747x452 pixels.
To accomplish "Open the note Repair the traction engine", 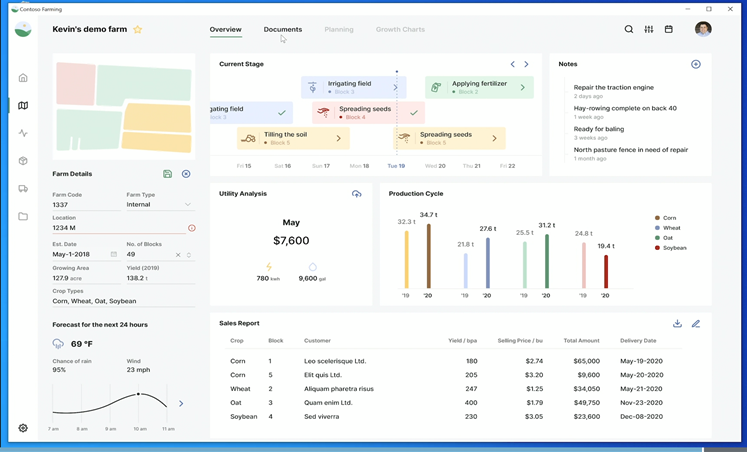I will 614,87.
